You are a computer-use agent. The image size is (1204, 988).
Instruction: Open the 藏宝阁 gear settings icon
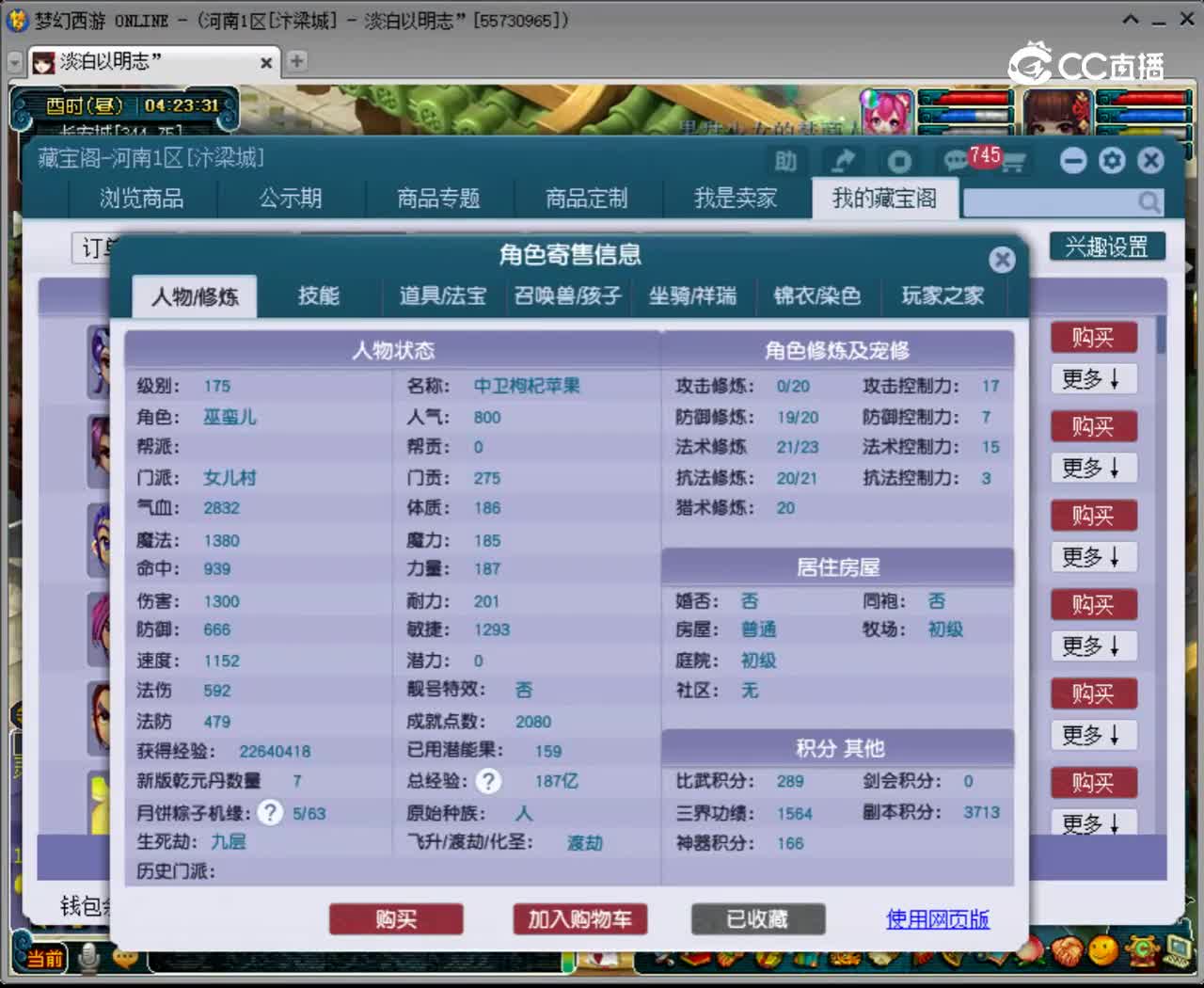click(x=1112, y=161)
